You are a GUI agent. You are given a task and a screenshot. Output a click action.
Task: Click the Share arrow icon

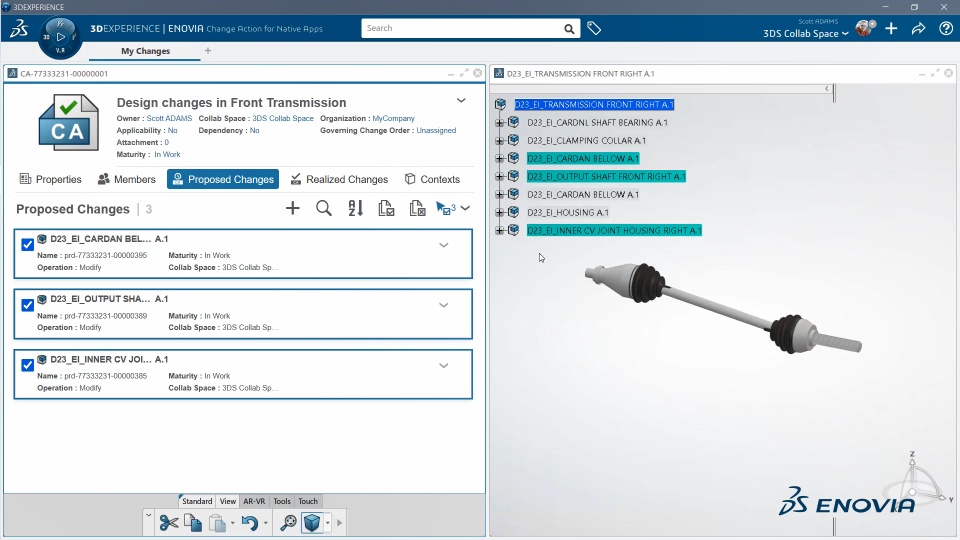[918, 28]
